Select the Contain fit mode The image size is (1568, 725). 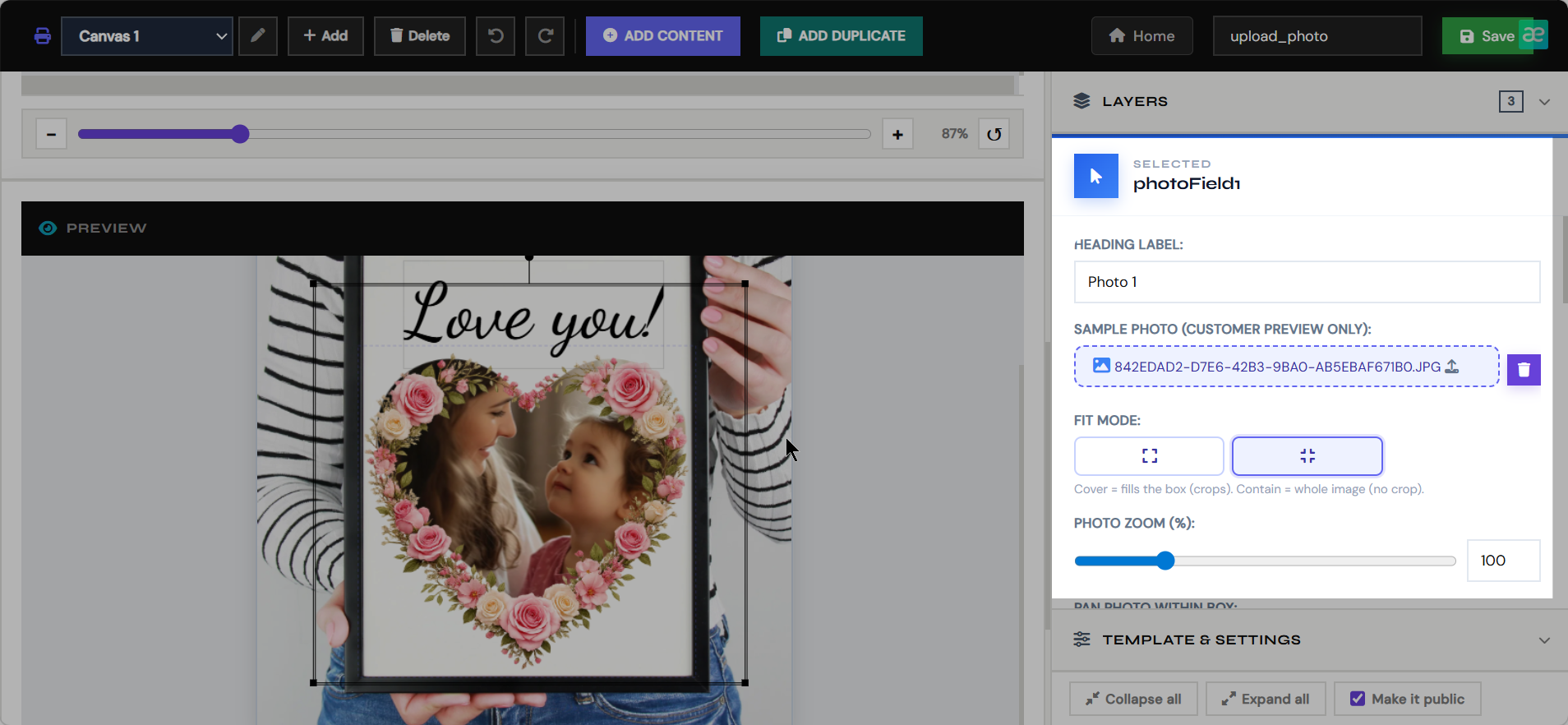click(x=1307, y=456)
